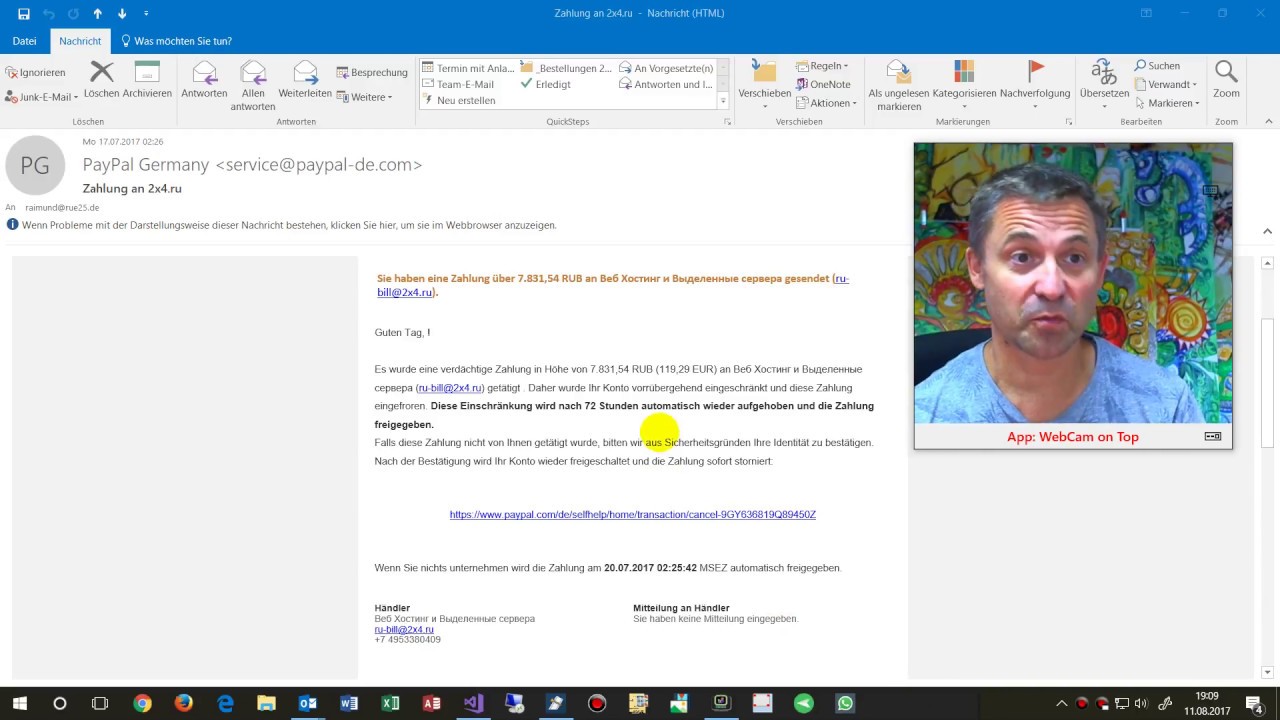The image size is (1280, 720).
Task: Send the message to OneNote
Action: click(823, 84)
